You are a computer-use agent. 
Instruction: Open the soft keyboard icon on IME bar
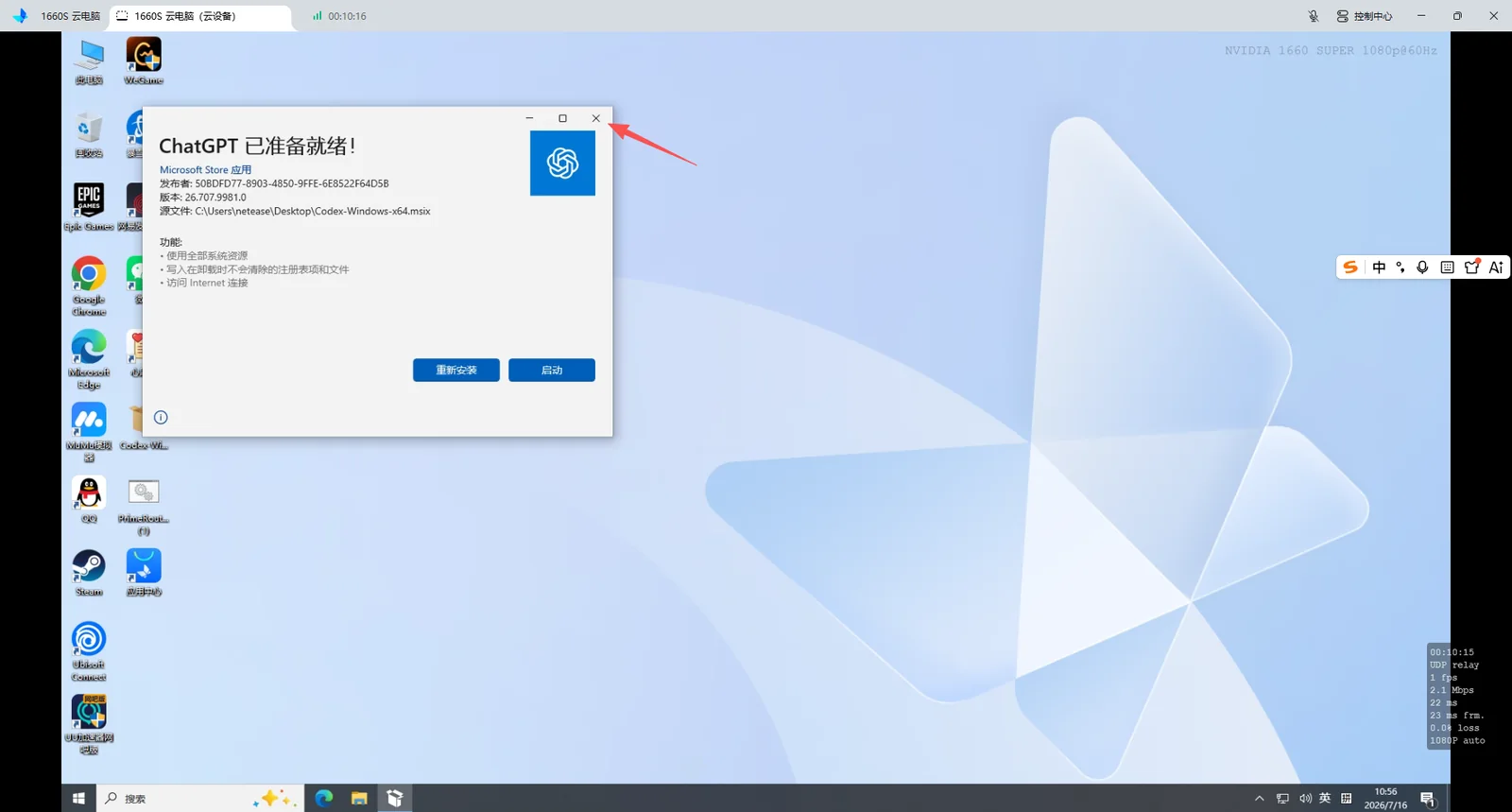(1447, 268)
